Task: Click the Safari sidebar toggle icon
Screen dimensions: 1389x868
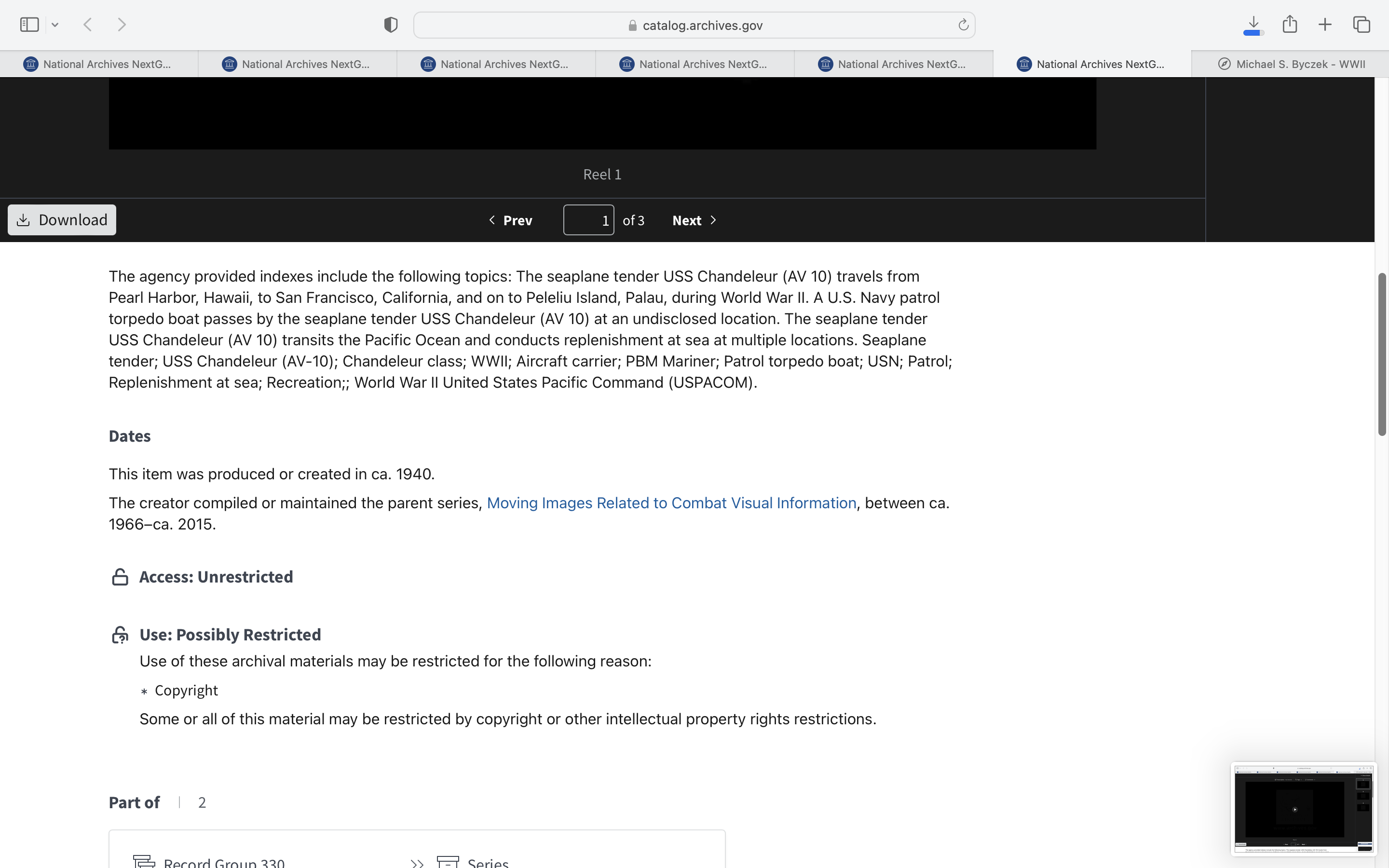Action: [29, 25]
